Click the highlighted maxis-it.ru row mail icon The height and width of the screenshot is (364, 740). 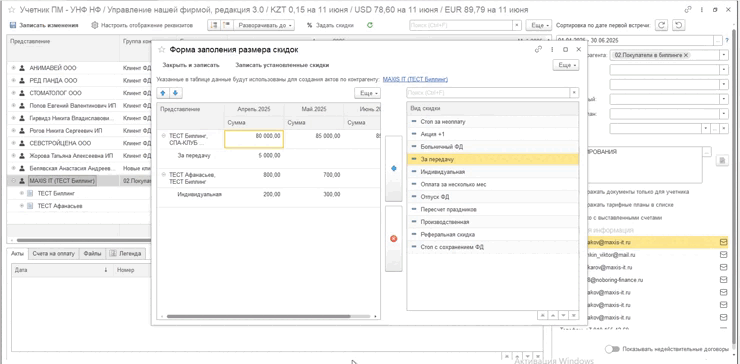coord(723,242)
